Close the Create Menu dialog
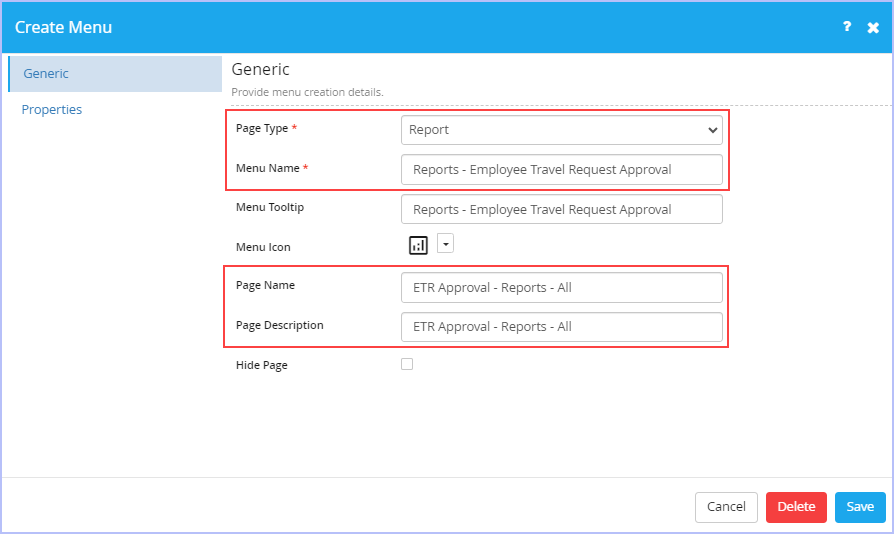Image resolution: width=894 pixels, height=534 pixels. tap(873, 27)
